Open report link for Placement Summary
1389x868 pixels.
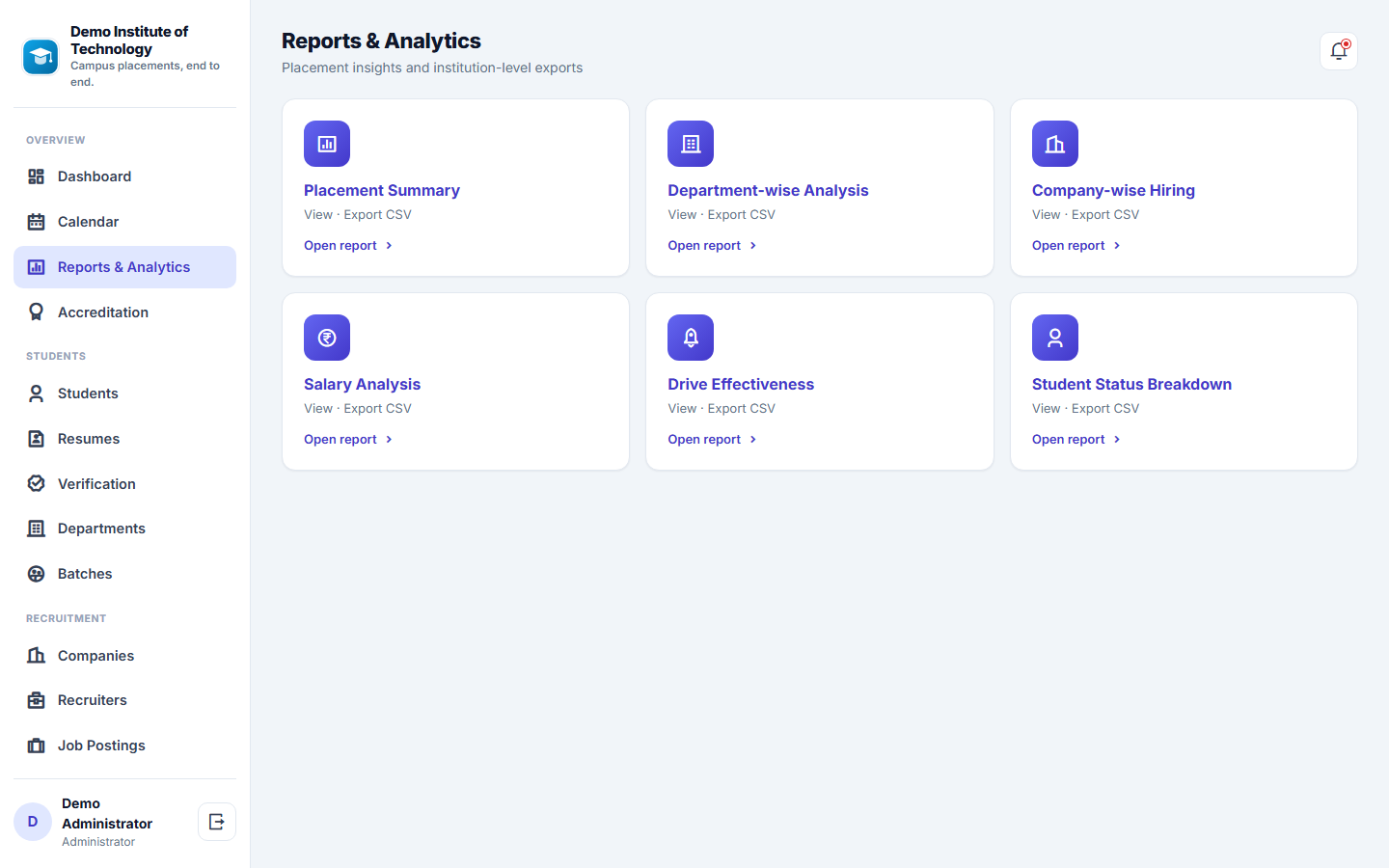(348, 246)
